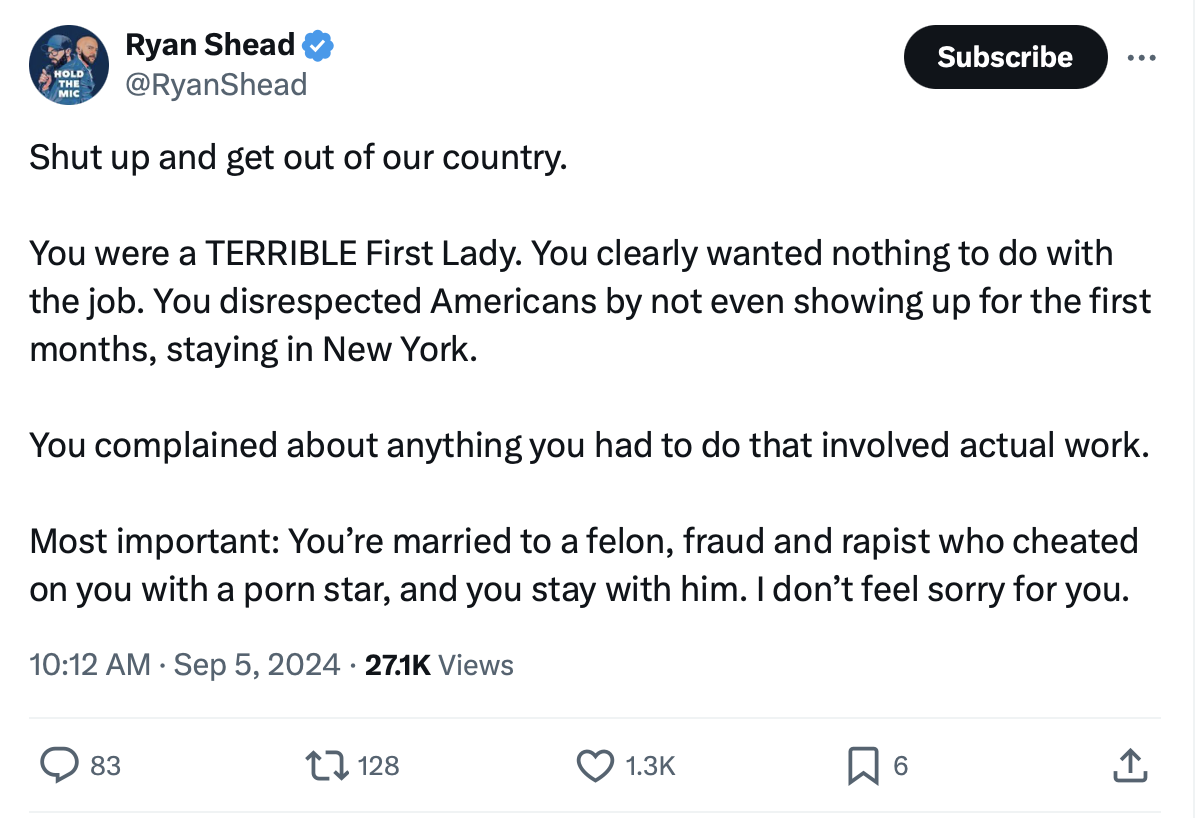Click the 'Most important' paragraph text
This screenshot has width=1204, height=818.
tap(584, 565)
